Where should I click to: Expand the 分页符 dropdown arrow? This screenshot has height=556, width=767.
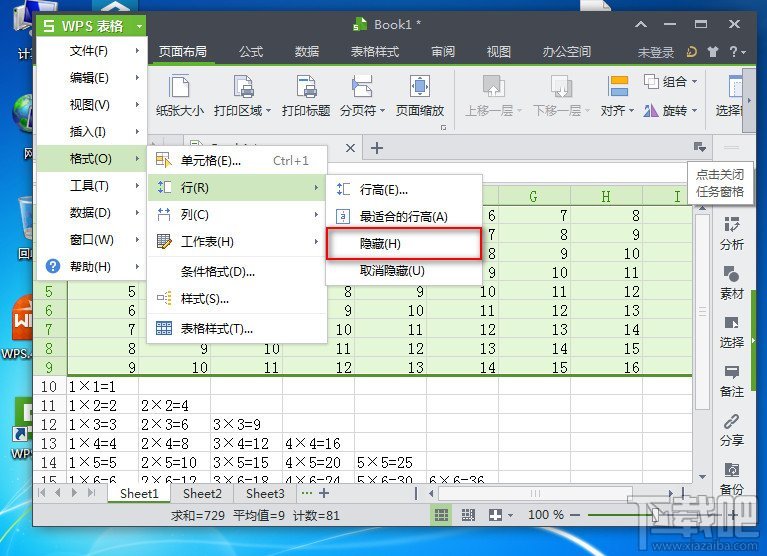(382, 111)
